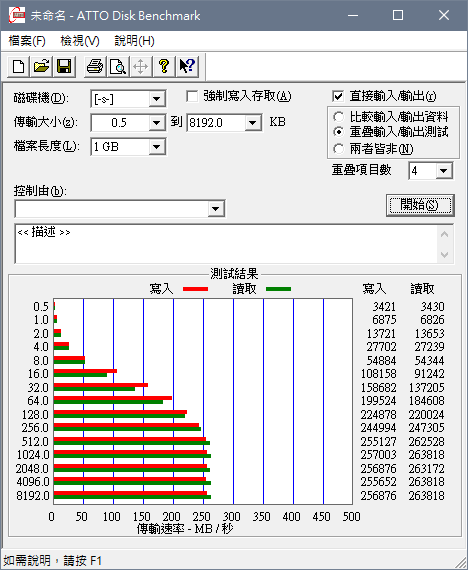Viewport: 468px width, 570px height.
Task: Expand the 8192.0 transfer size end dropdown
Action: (252, 123)
